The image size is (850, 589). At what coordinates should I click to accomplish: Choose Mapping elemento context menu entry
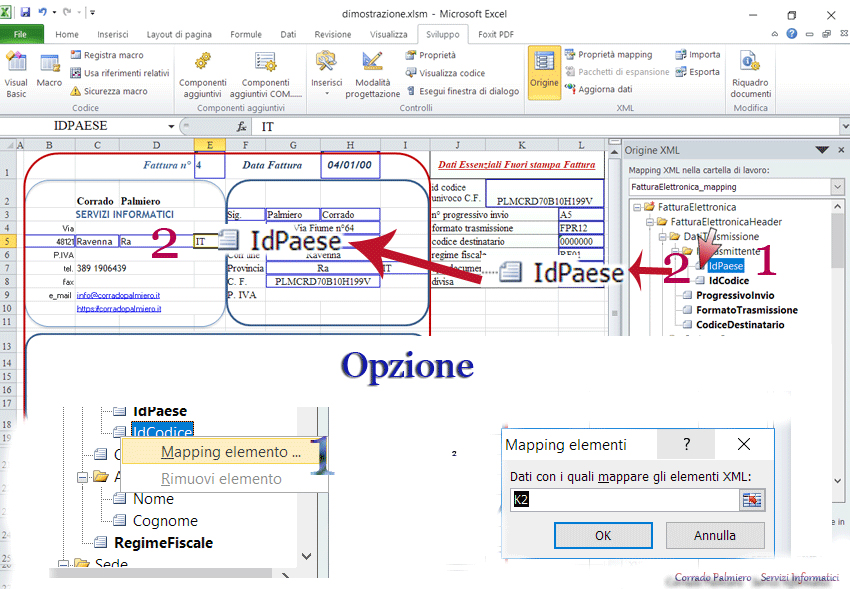point(221,451)
